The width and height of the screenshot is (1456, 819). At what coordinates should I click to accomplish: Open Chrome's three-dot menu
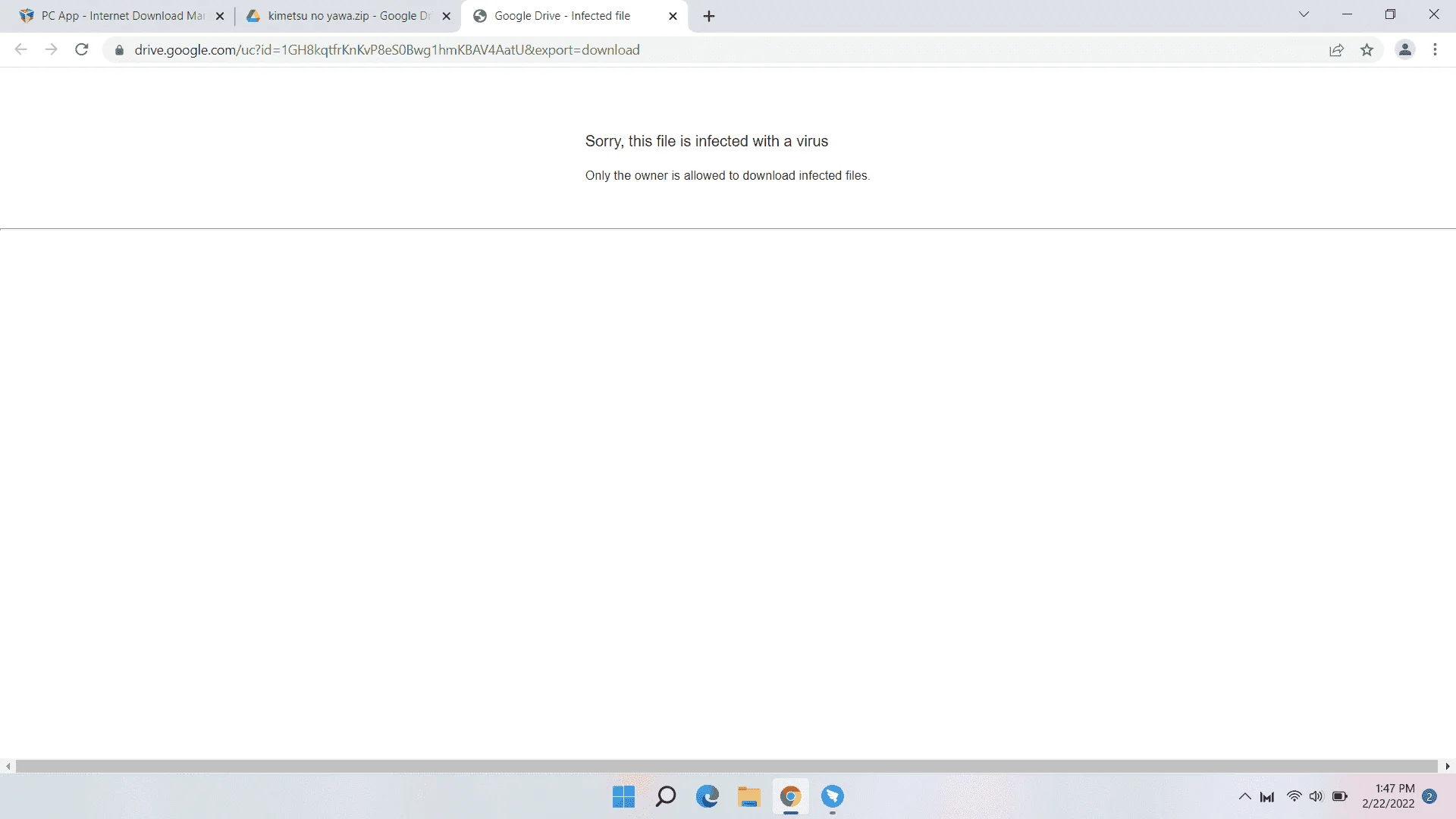click(x=1435, y=50)
